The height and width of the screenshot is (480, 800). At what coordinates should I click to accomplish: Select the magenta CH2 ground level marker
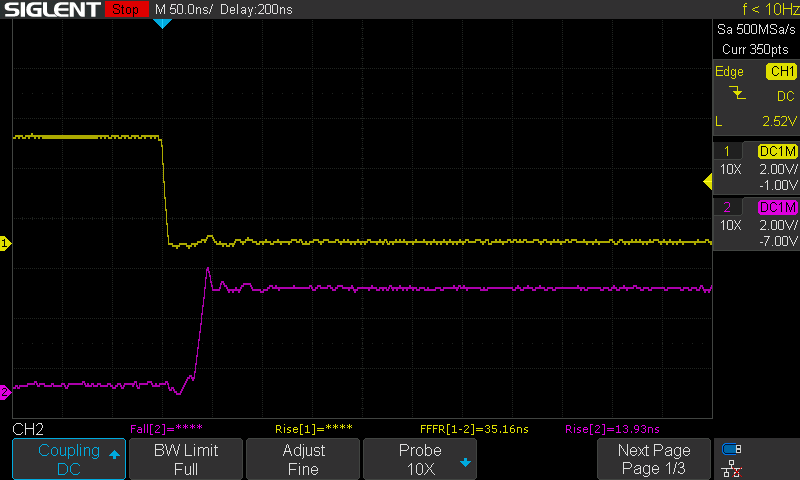5,392
